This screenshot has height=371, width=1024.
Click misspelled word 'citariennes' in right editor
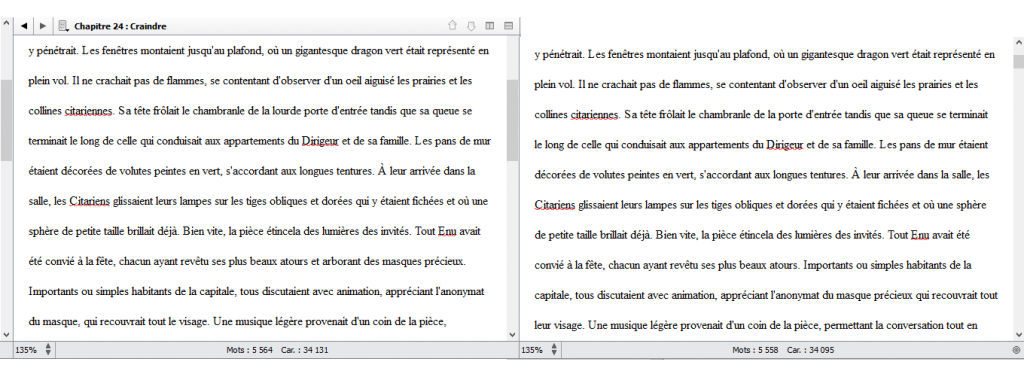pos(595,115)
